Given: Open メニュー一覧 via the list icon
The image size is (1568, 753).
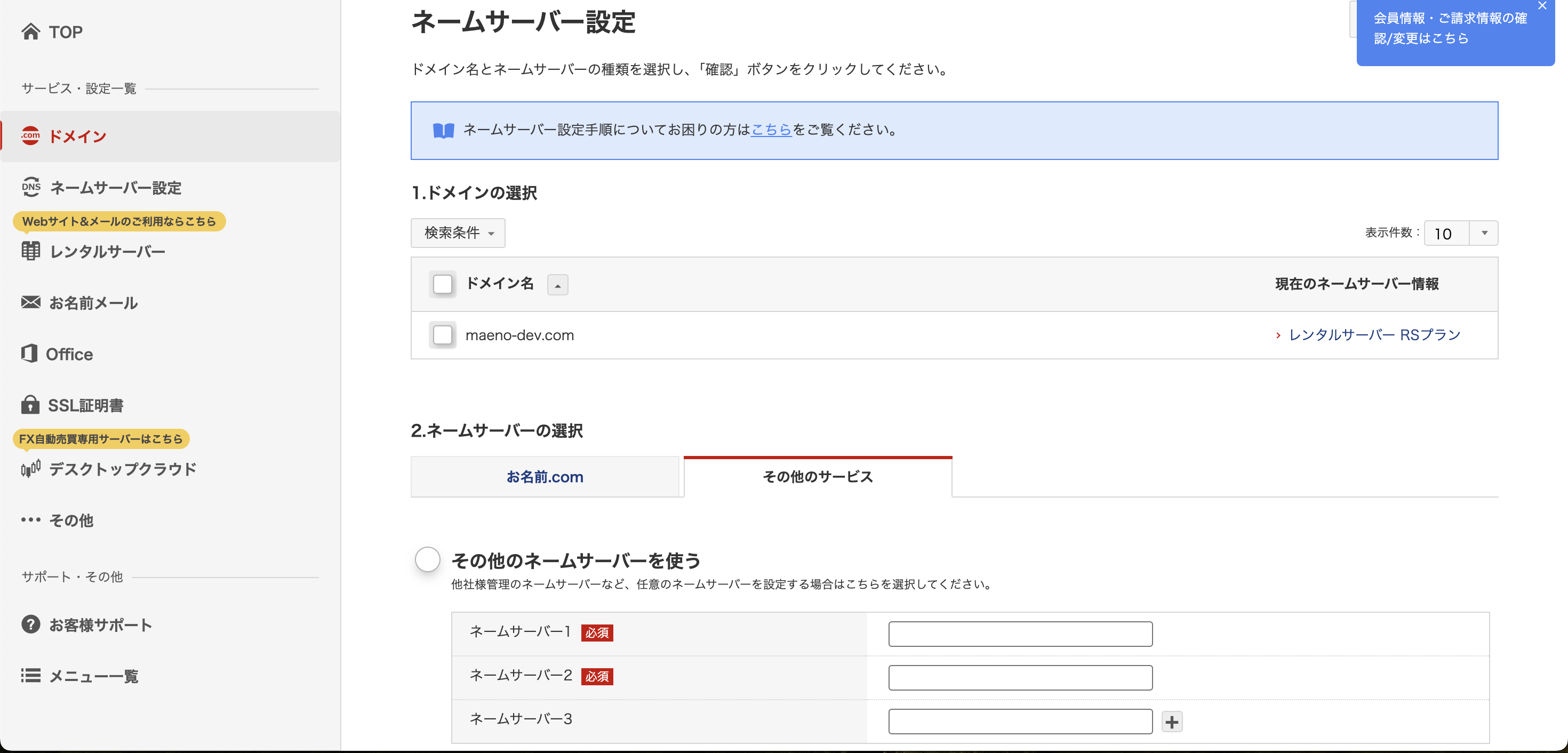Looking at the screenshot, I should pyautogui.click(x=93, y=676).
